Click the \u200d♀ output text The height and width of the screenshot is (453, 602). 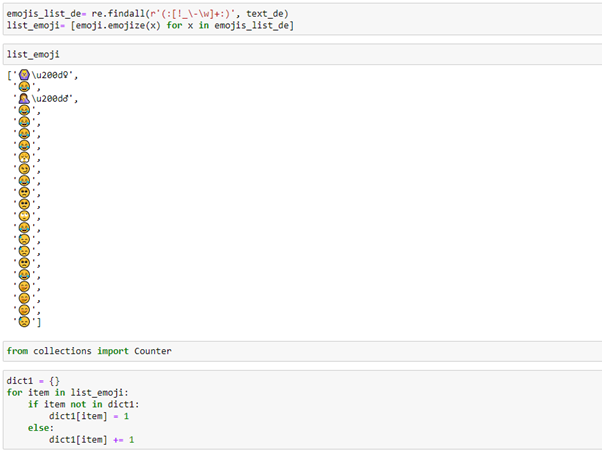click(x=52, y=75)
